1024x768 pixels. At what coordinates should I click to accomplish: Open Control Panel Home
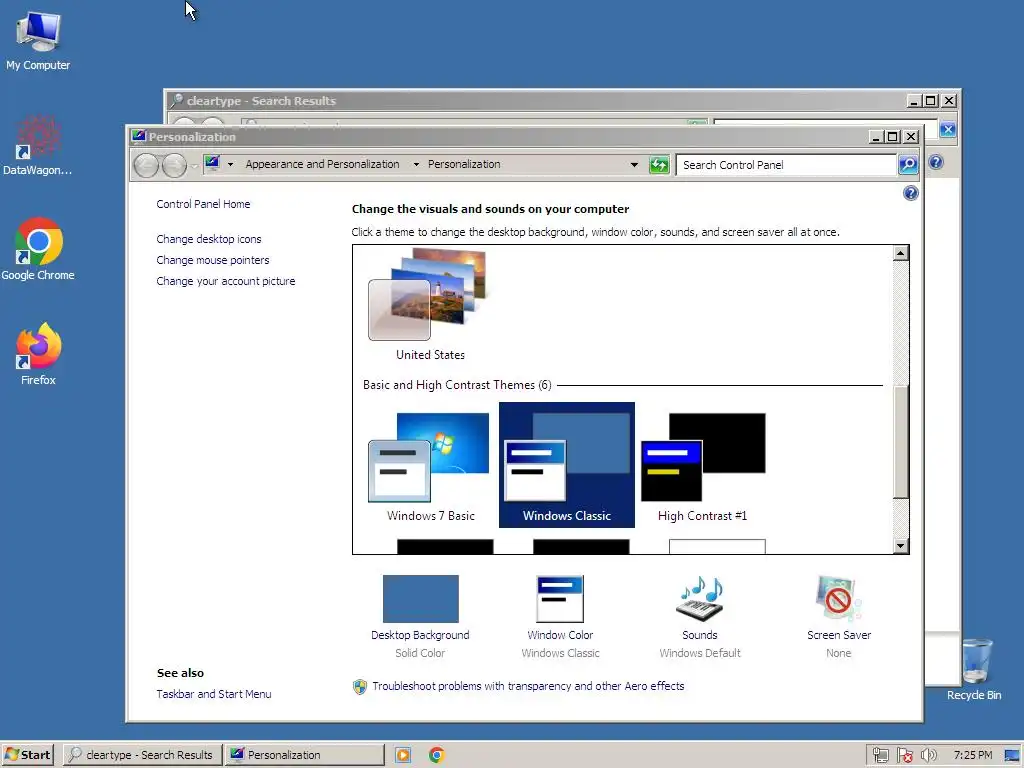click(x=203, y=204)
